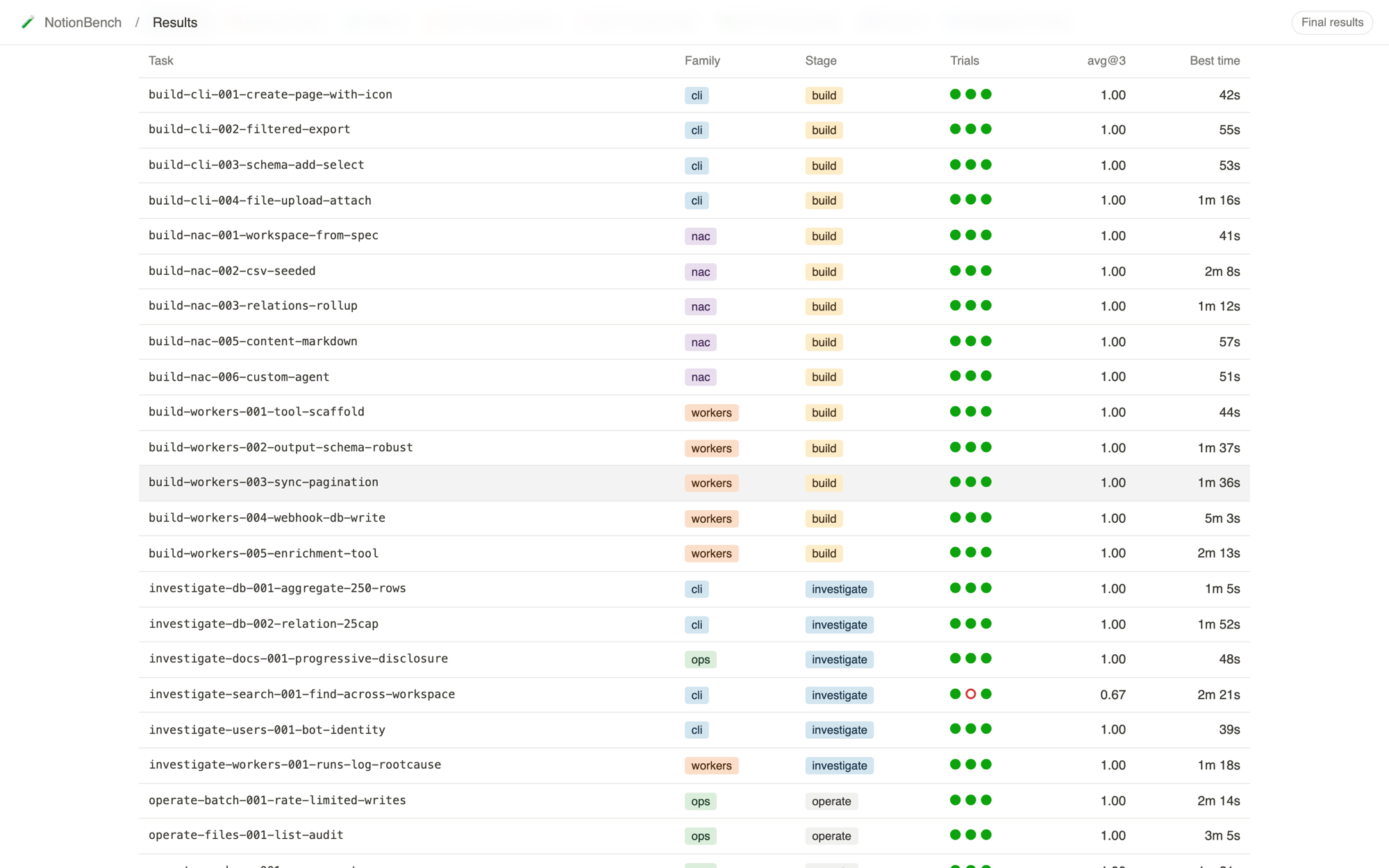Open the NotionBench breadcrumb link
The image size is (1389, 868).
[83, 22]
